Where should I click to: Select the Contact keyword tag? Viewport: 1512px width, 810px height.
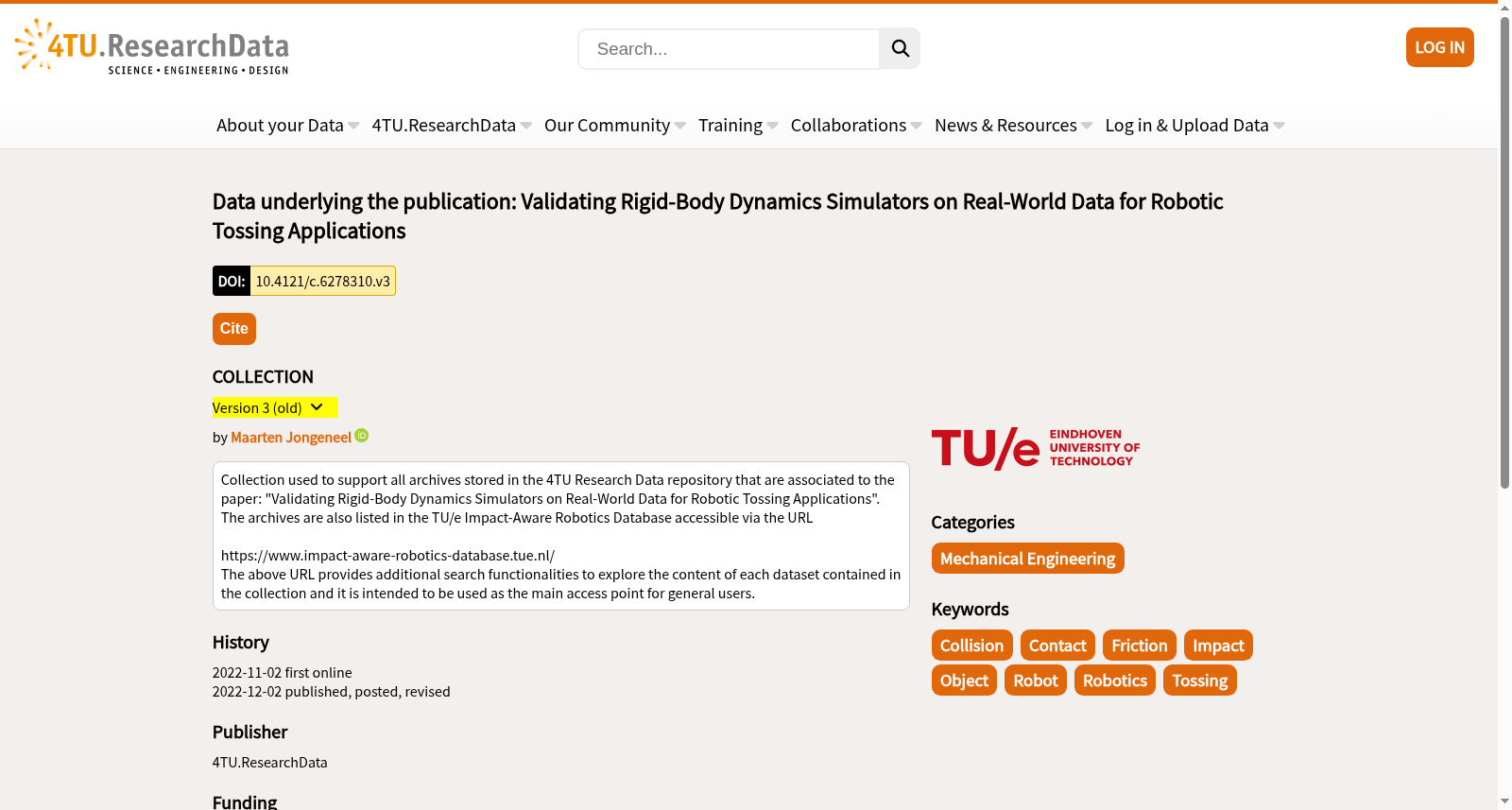[1057, 646]
